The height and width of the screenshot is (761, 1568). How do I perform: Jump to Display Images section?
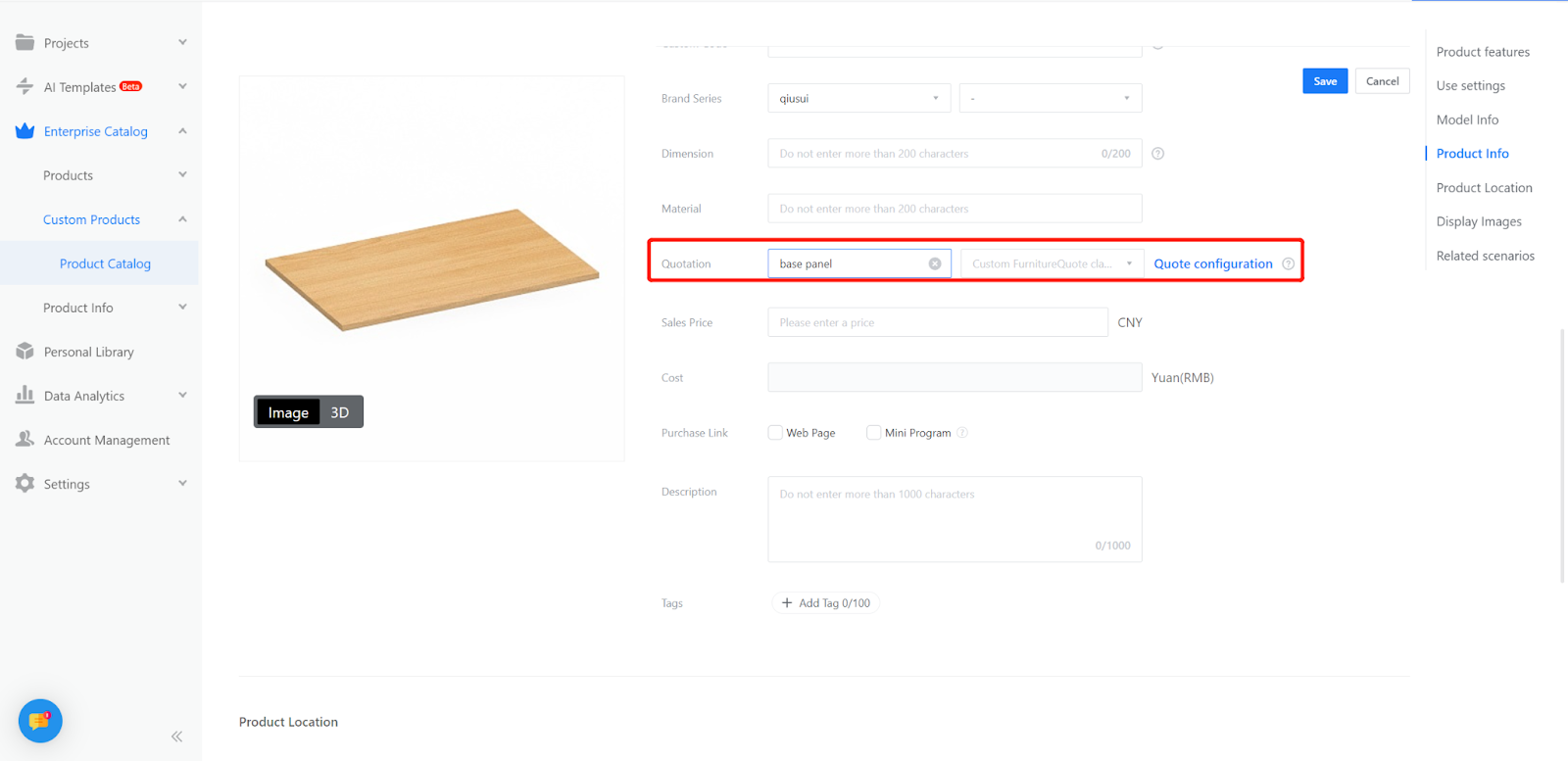point(1479,221)
